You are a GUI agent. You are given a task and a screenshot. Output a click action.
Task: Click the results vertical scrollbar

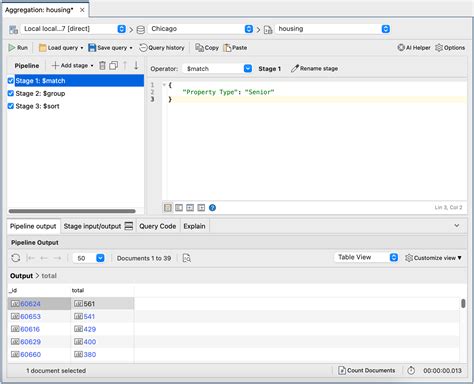[x=463, y=303]
